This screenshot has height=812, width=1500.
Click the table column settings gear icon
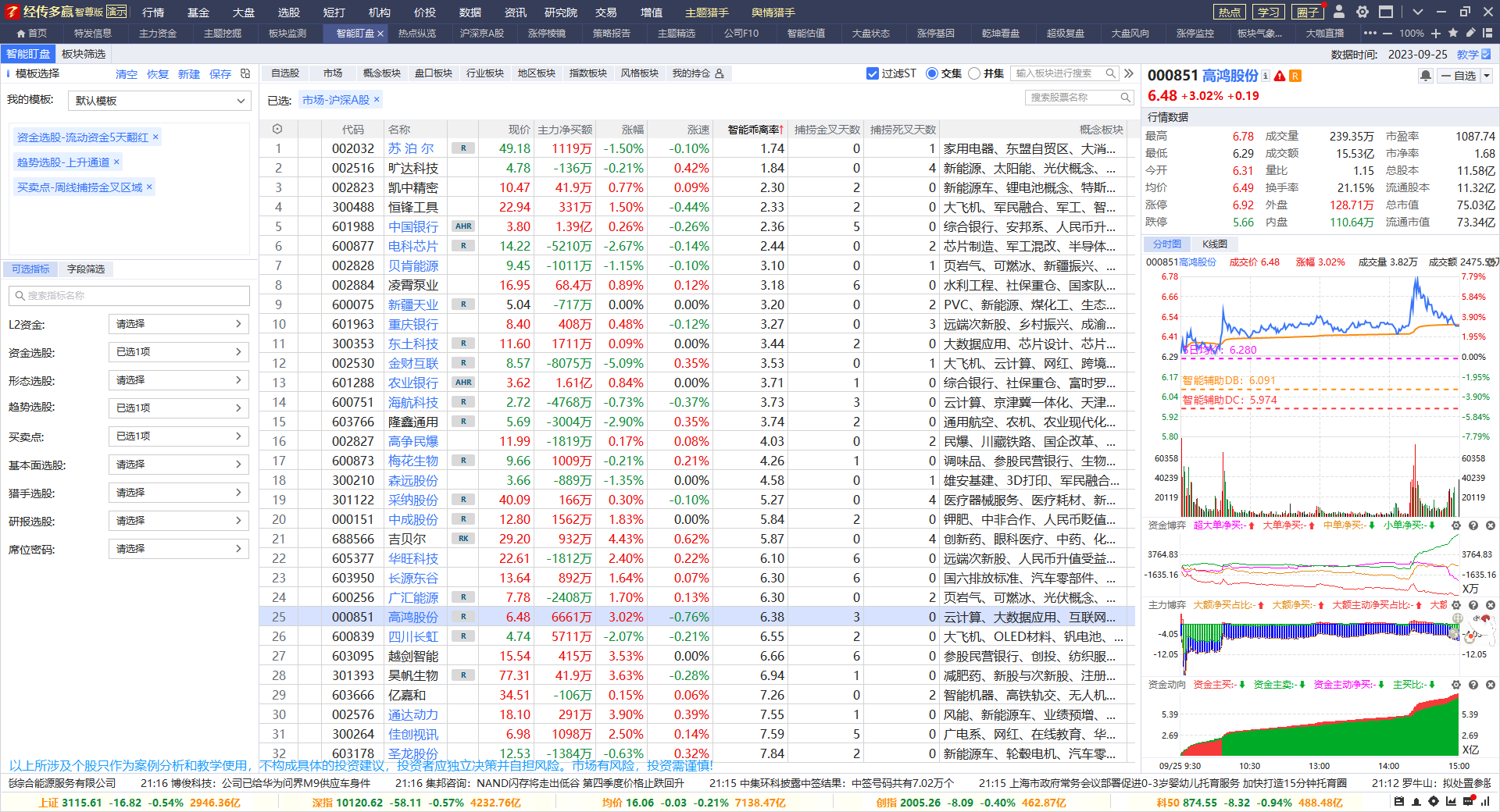point(277,130)
